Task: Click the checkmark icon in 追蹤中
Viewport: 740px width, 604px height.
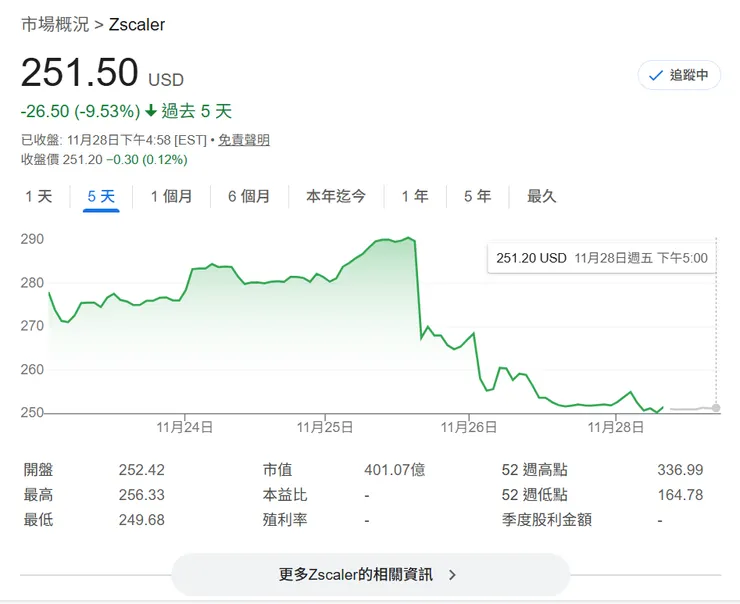Action: [x=656, y=76]
